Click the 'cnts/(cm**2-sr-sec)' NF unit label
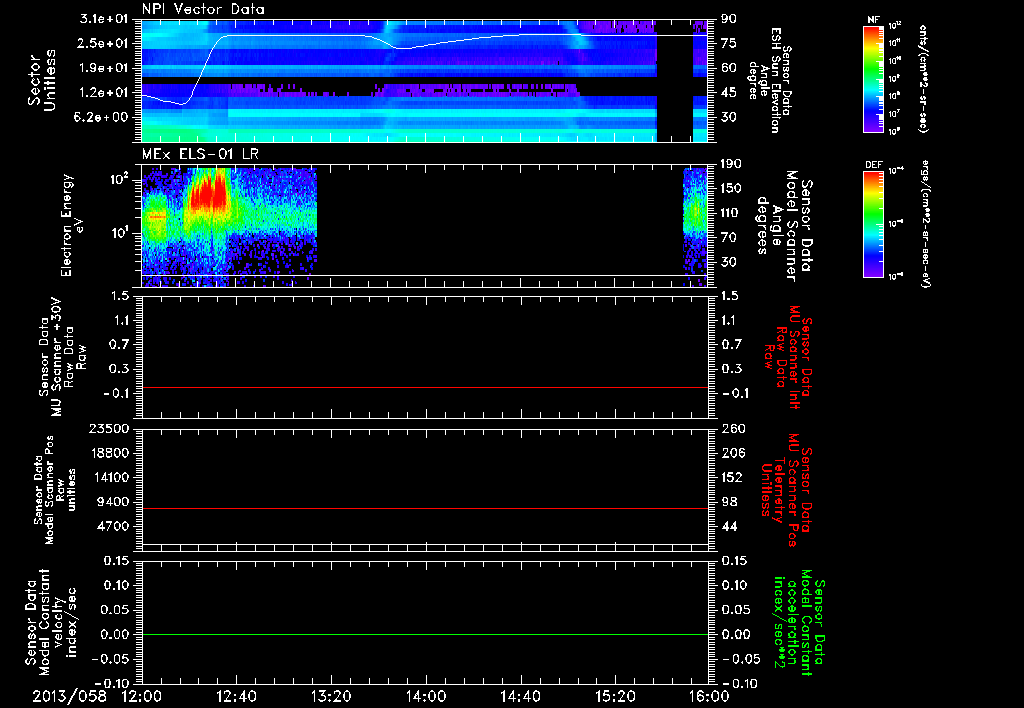This screenshot has height=708, width=1024. [923, 78]
